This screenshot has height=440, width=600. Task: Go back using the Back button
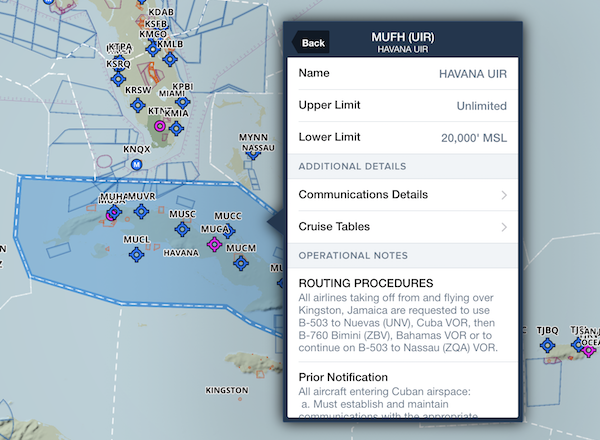(x=311, y=43)
